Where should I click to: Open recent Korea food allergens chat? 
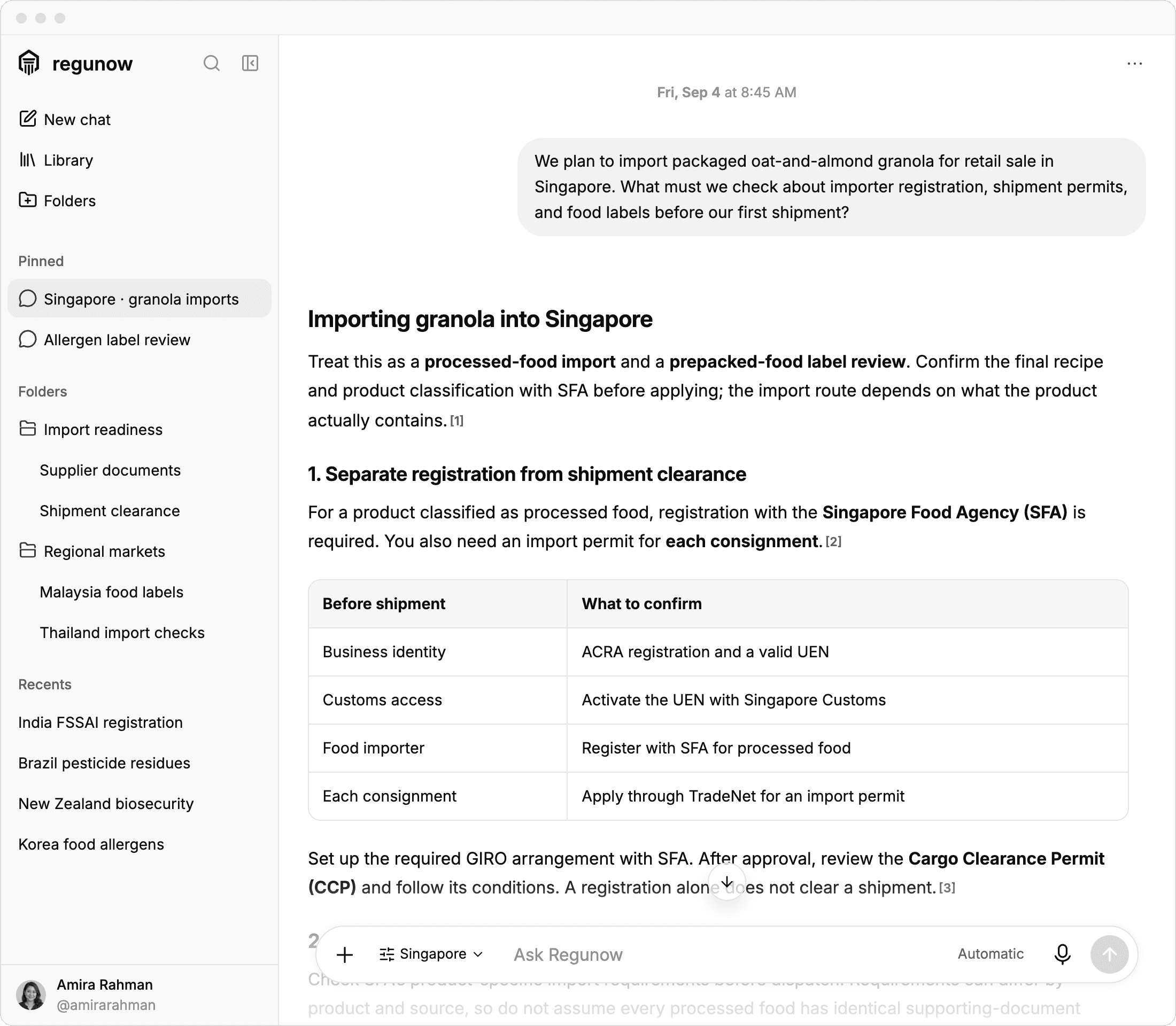139,844
